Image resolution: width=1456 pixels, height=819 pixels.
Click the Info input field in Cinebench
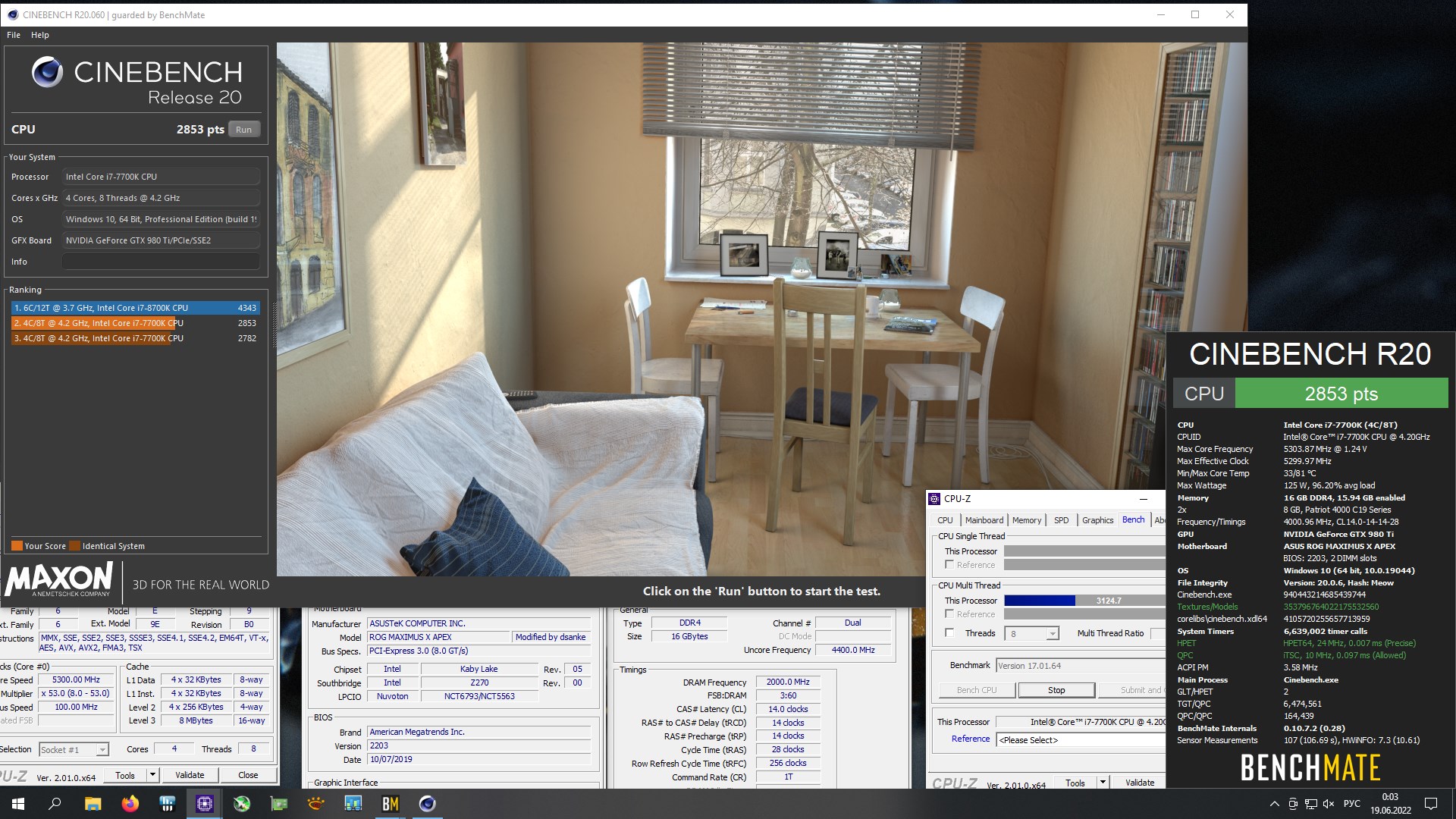pos(162,262)
